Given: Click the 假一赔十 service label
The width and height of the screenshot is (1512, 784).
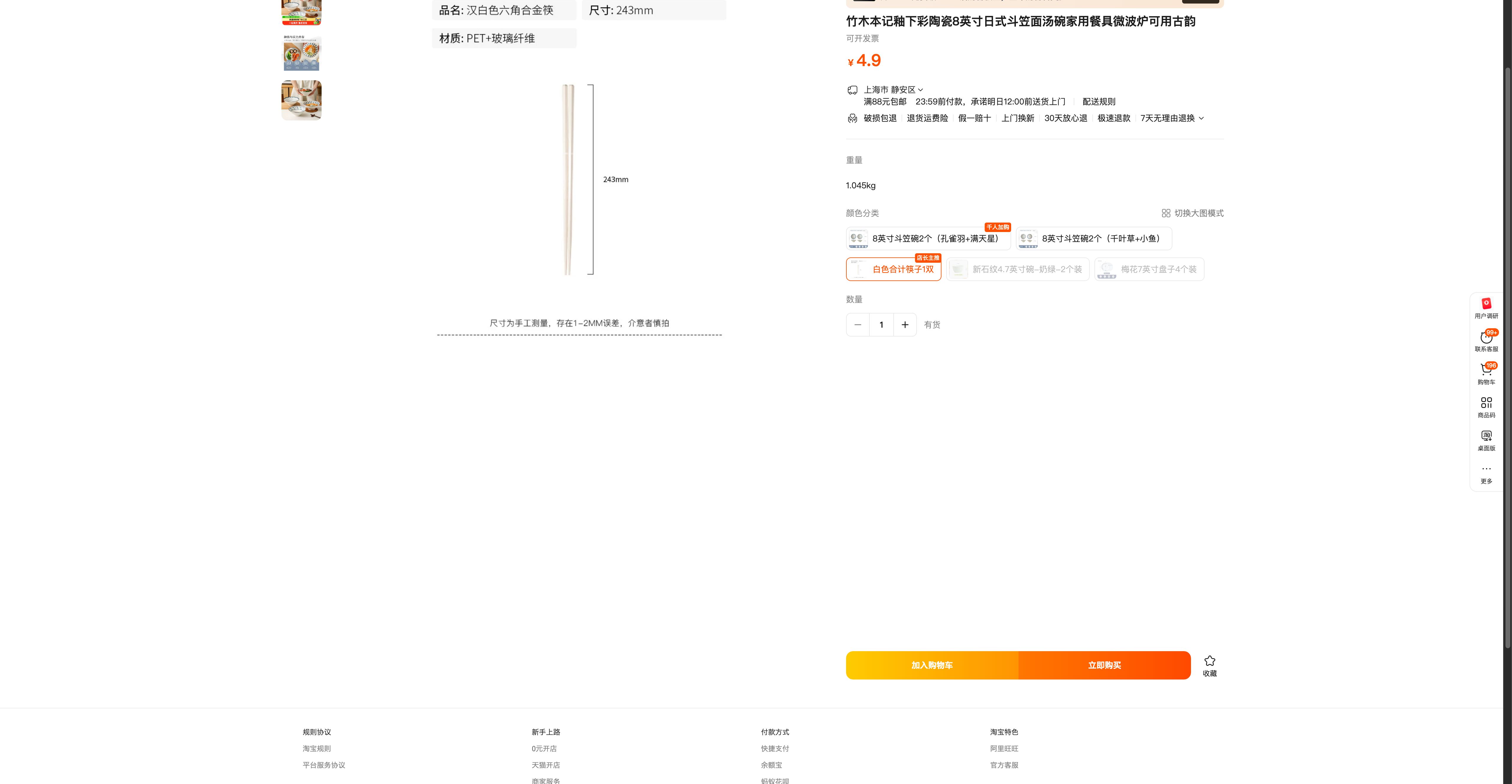Looking at the screenshot, I should 974,119.
